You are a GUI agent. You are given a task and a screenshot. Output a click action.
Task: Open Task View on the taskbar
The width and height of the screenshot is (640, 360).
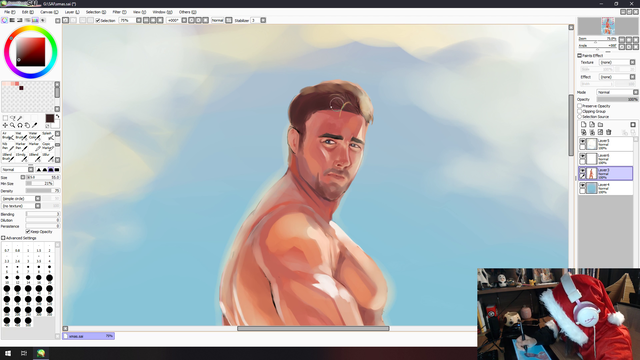coord(24,353)
